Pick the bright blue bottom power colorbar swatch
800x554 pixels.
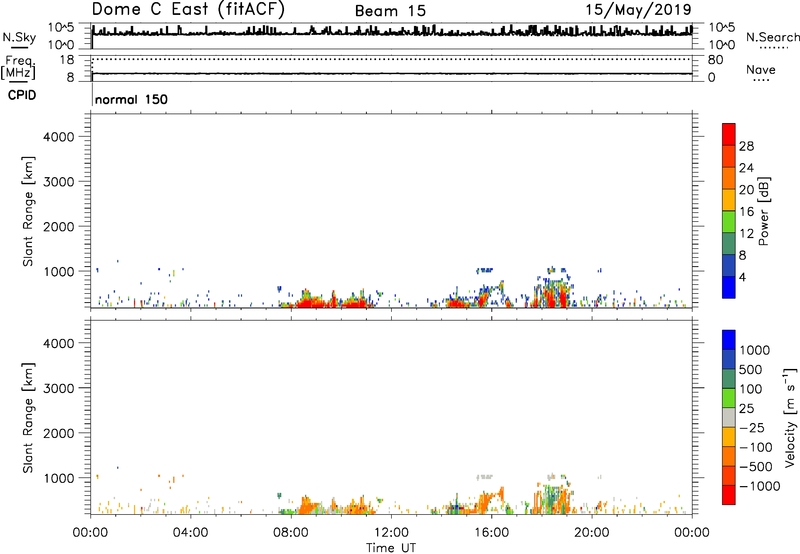pyautogui.click(x=729, y=287)
